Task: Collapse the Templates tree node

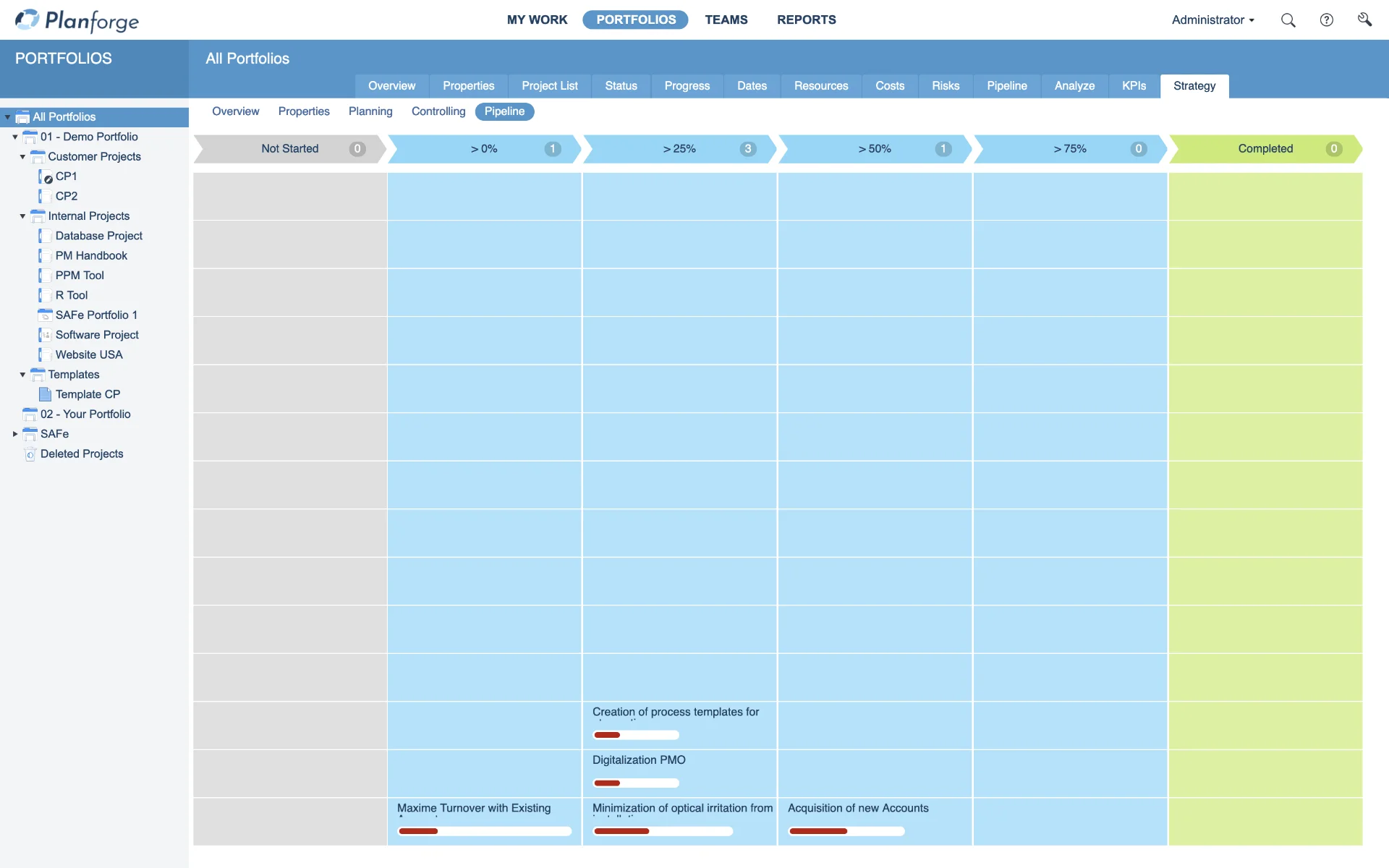Action: [x=22, y=375]
